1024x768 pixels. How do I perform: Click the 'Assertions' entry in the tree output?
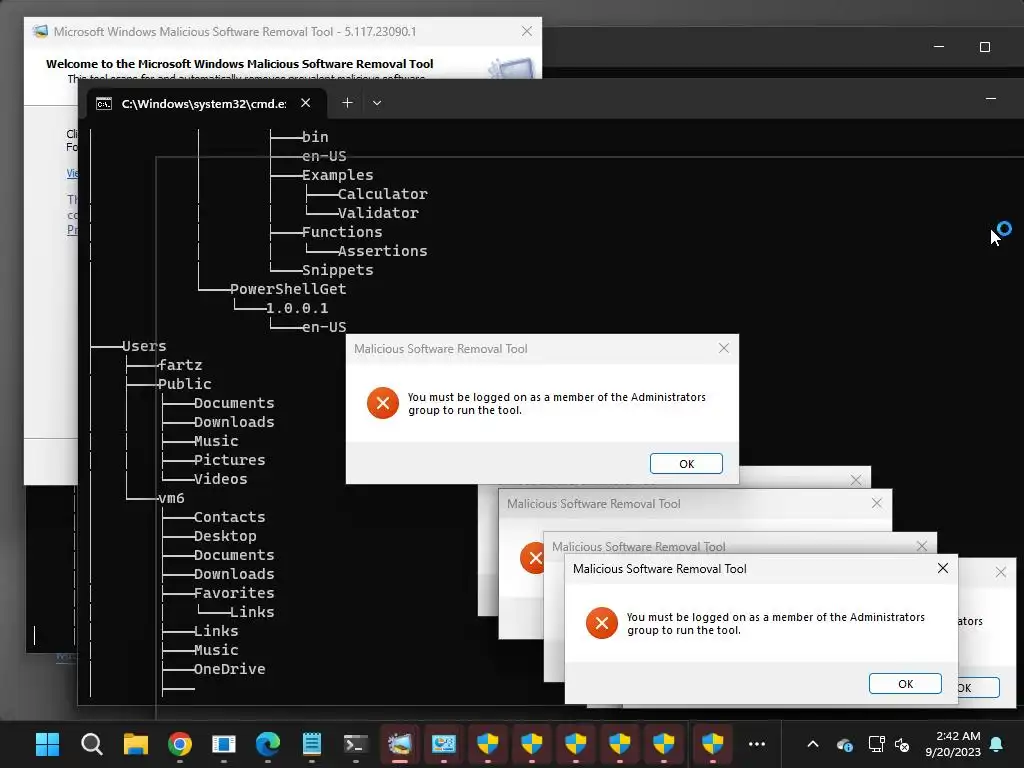click(383, 251)
